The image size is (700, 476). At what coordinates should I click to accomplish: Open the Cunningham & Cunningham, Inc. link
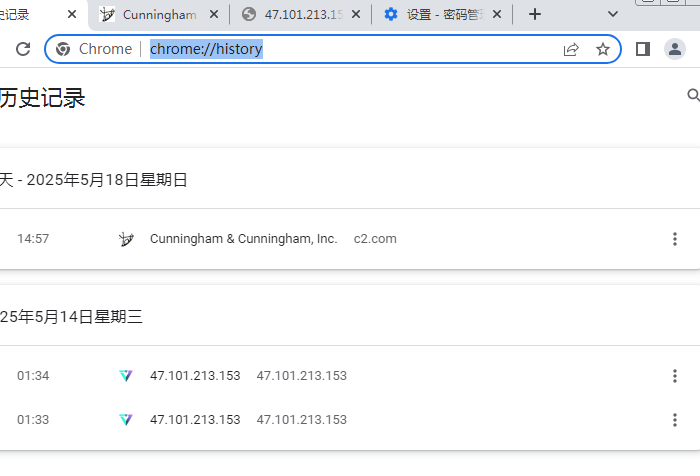coord(243,239)
